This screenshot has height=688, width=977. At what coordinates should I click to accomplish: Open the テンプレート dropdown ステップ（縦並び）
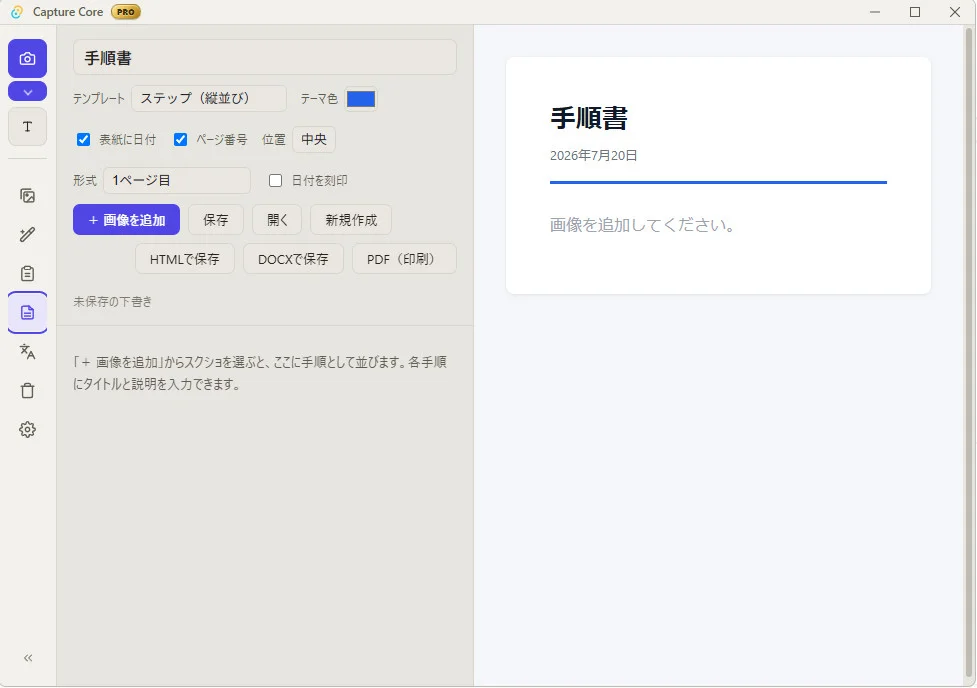[209, 98]
